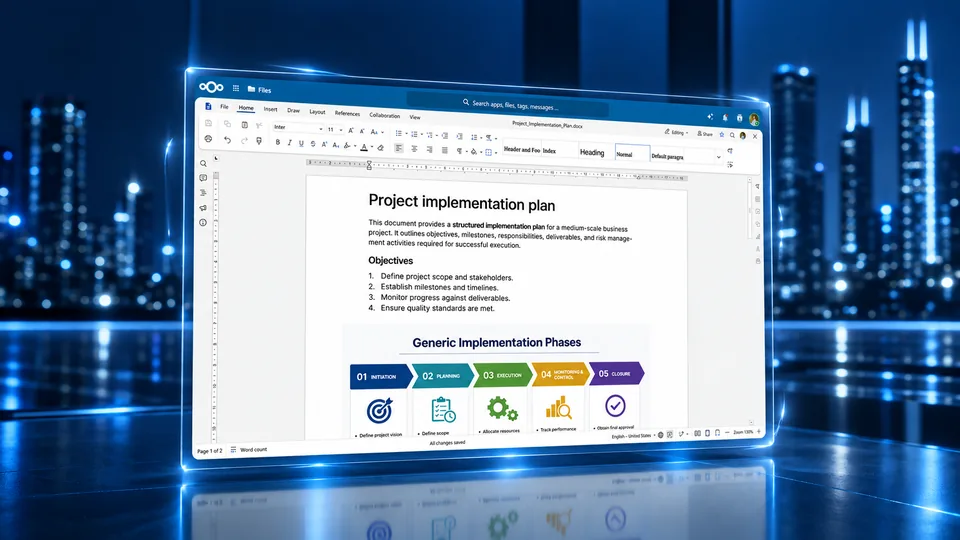
Task: Toggle Bold formatting
Action: click(x=277, y=142)
